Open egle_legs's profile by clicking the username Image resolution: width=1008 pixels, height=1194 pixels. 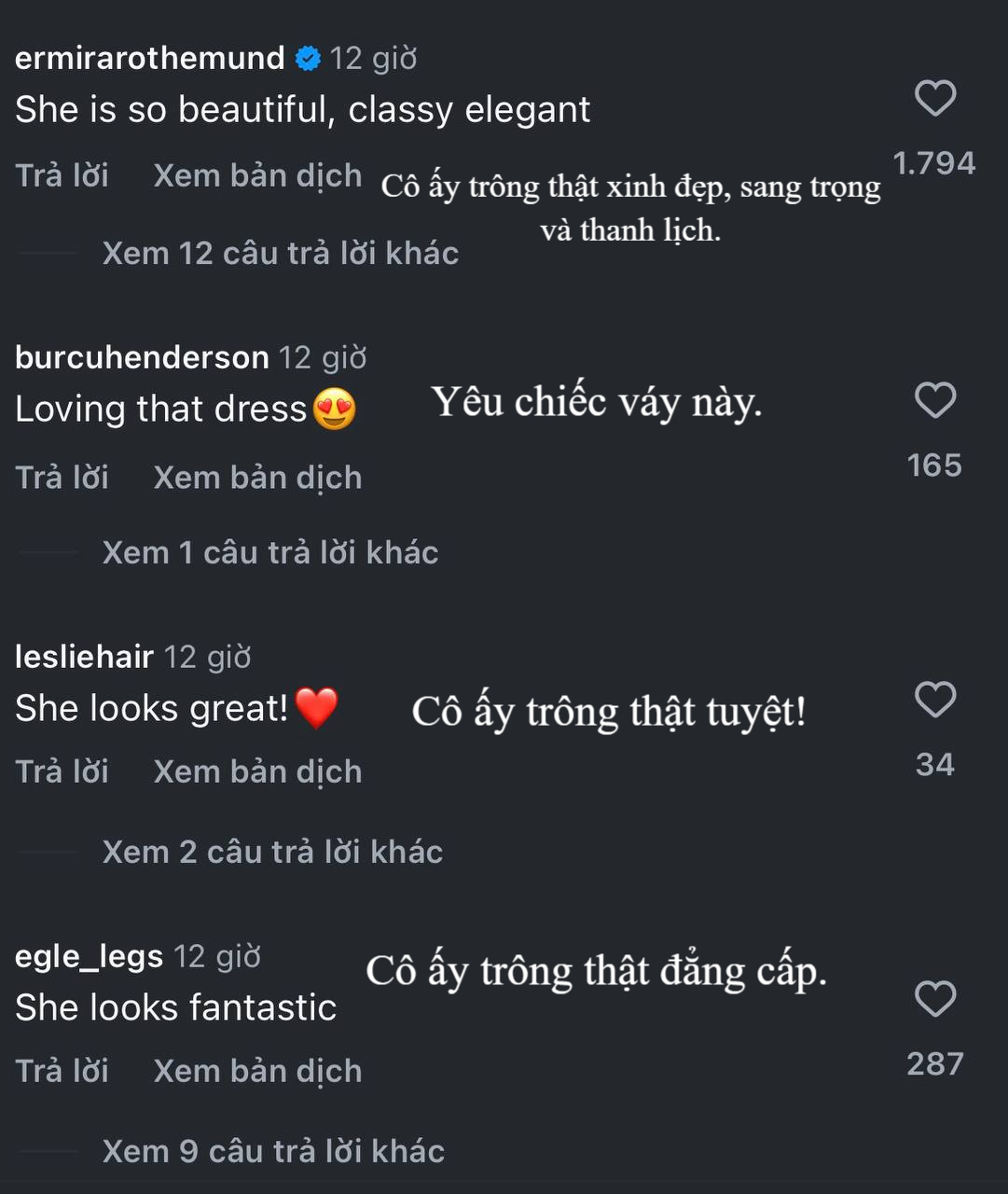click(x=89, y=956)
